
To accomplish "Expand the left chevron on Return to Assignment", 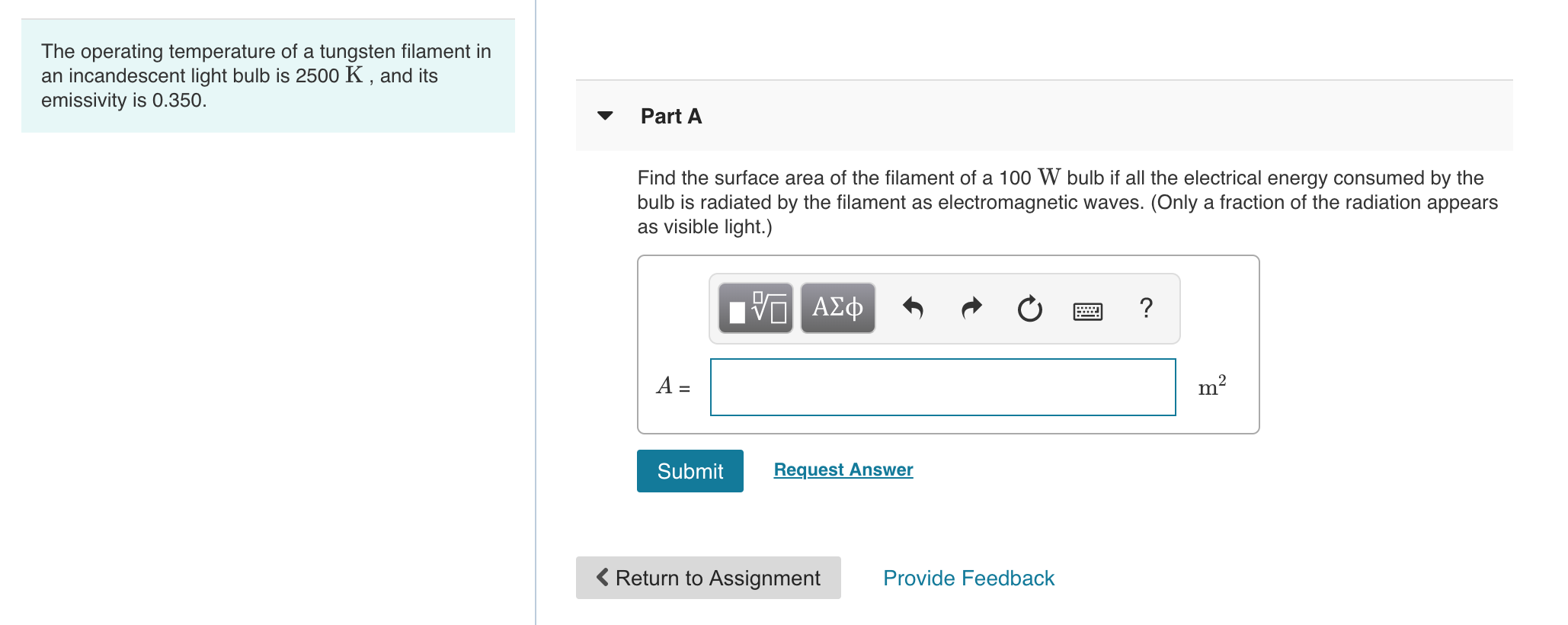I will click(601, 578).
